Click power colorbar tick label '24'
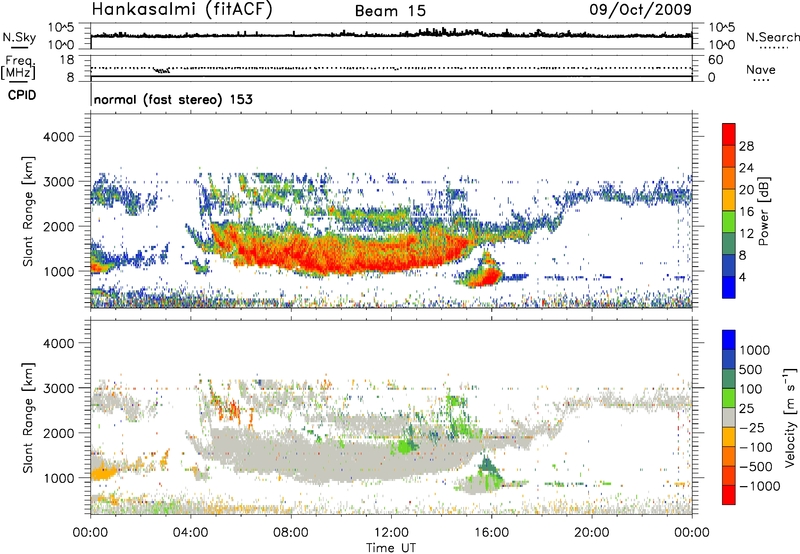The width and height of the screenshot is (800, 554). [746, 168]
